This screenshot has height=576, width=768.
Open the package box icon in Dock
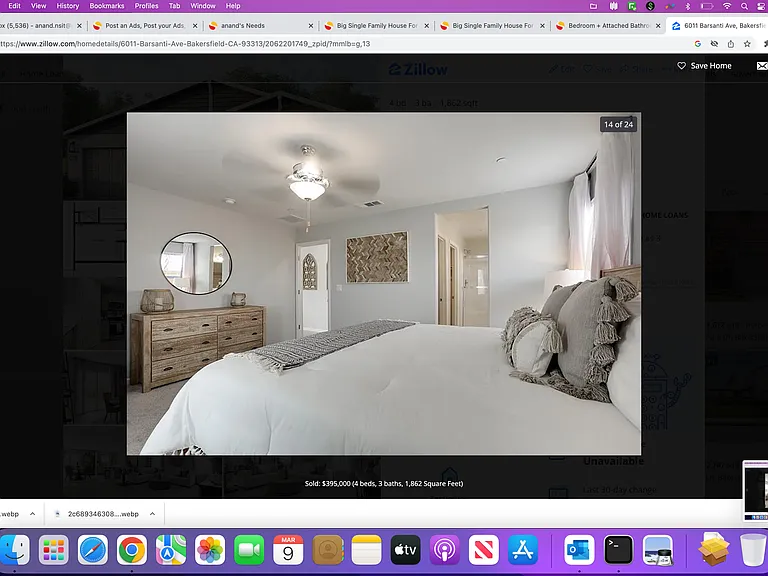714,550
